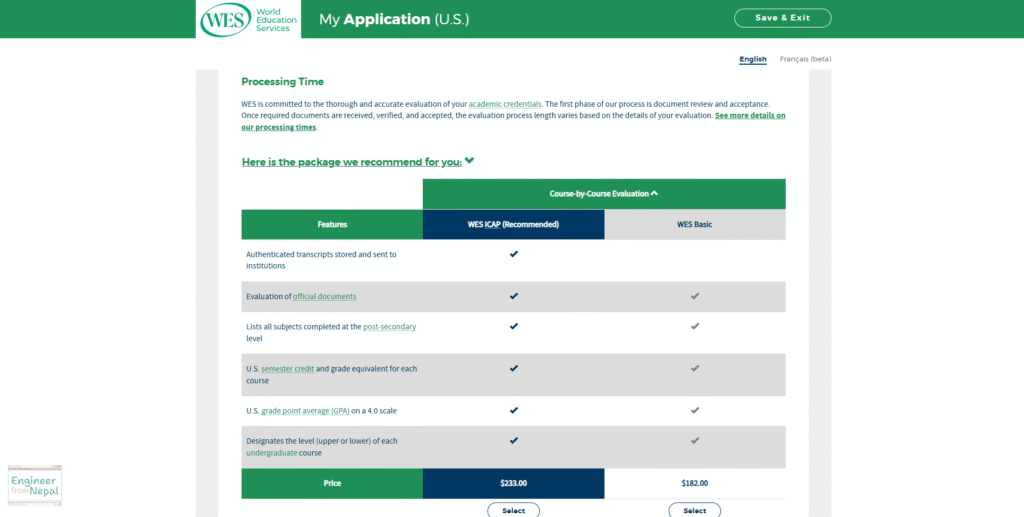1024x517 pixels.
Task: Select the WES Basic column header
Action: point(695,225)
